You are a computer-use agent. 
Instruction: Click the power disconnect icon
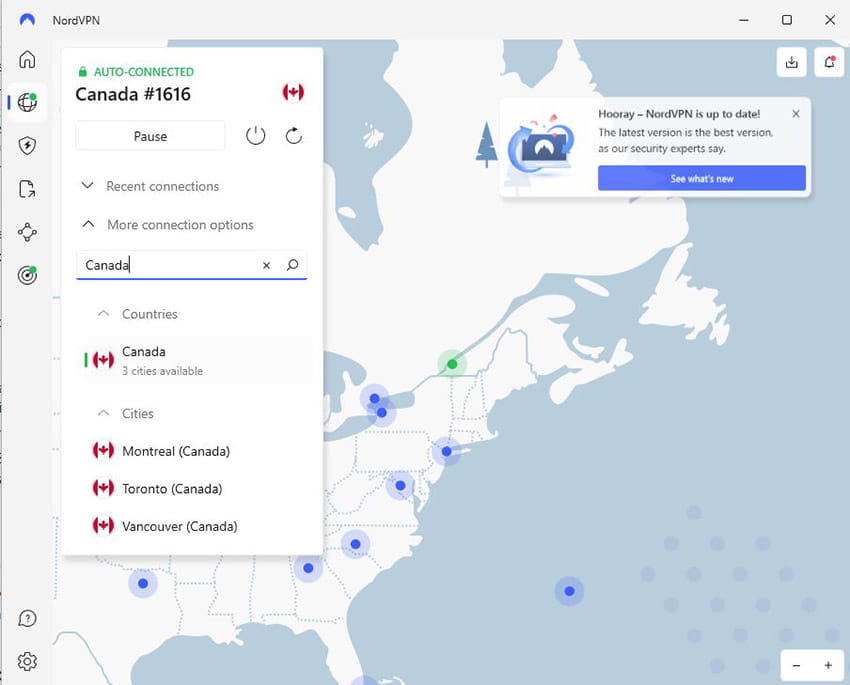[x=255, y=135]
